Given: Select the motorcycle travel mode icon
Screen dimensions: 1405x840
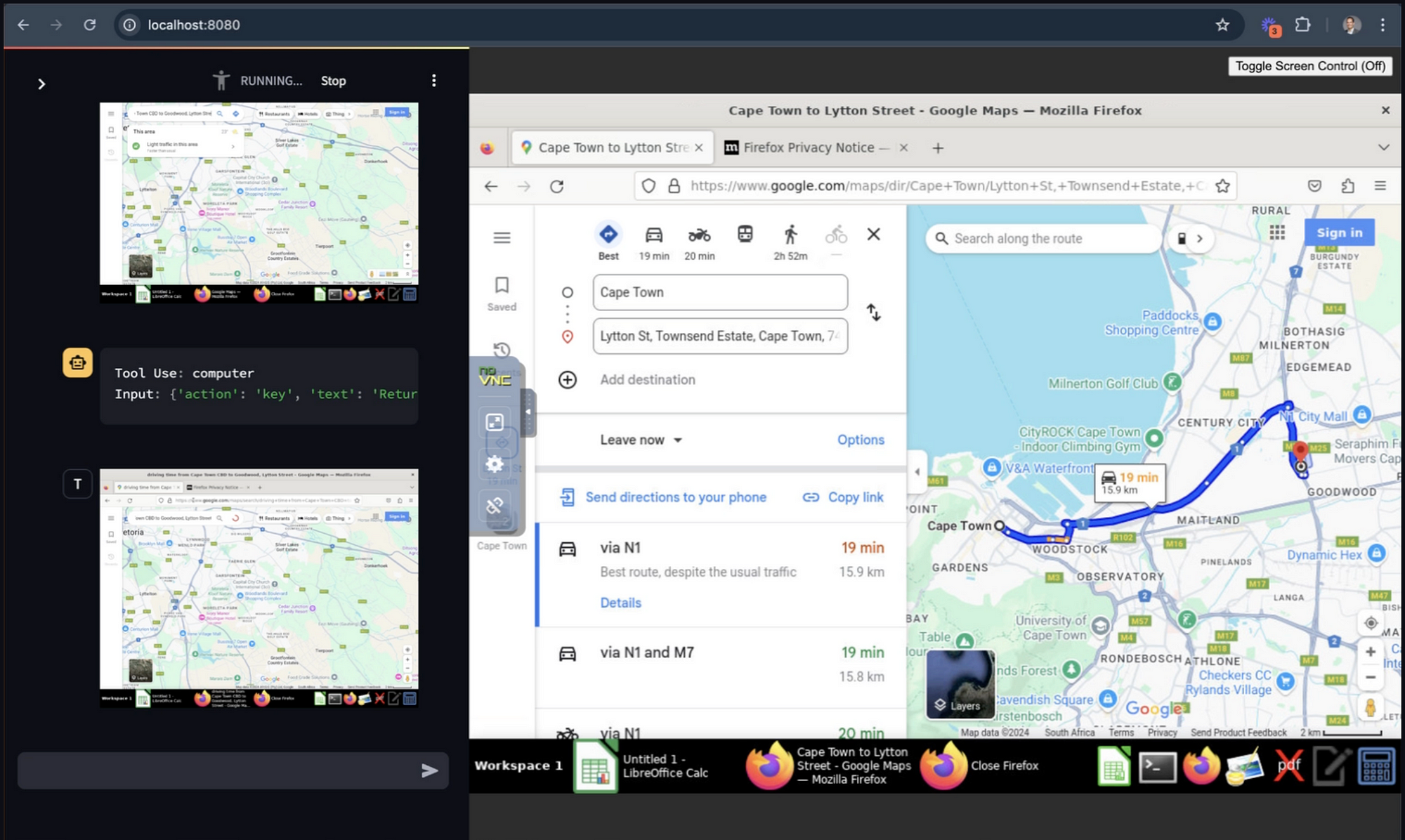Looking at the screenshot, I should coord(699,235).
